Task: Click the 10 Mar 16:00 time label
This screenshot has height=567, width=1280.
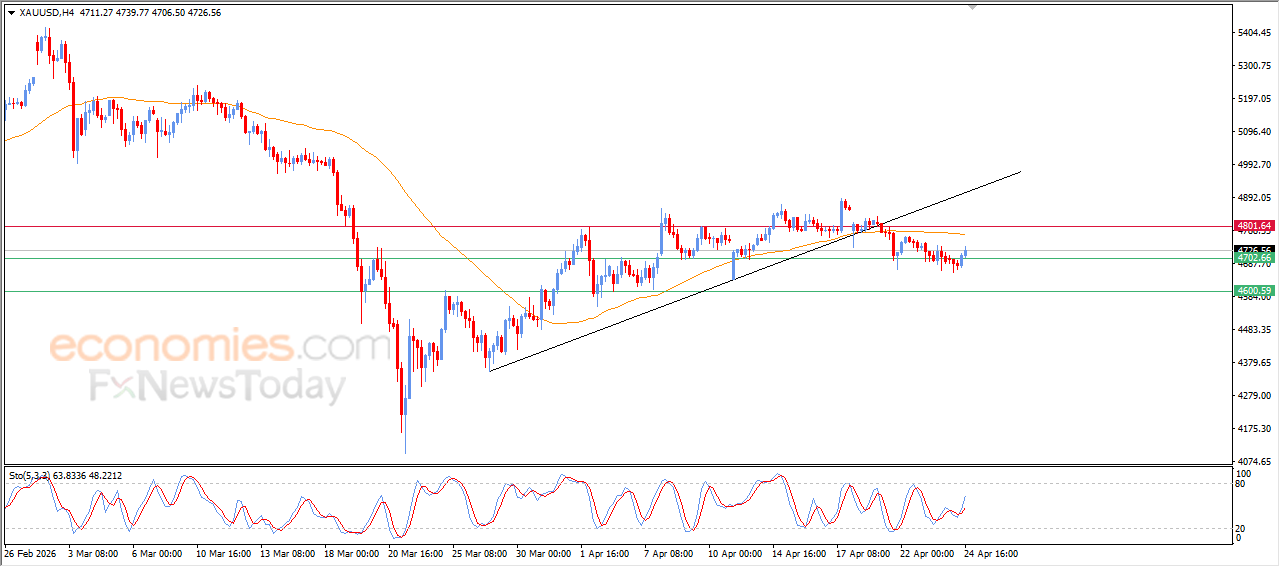Action: (224, 552)
